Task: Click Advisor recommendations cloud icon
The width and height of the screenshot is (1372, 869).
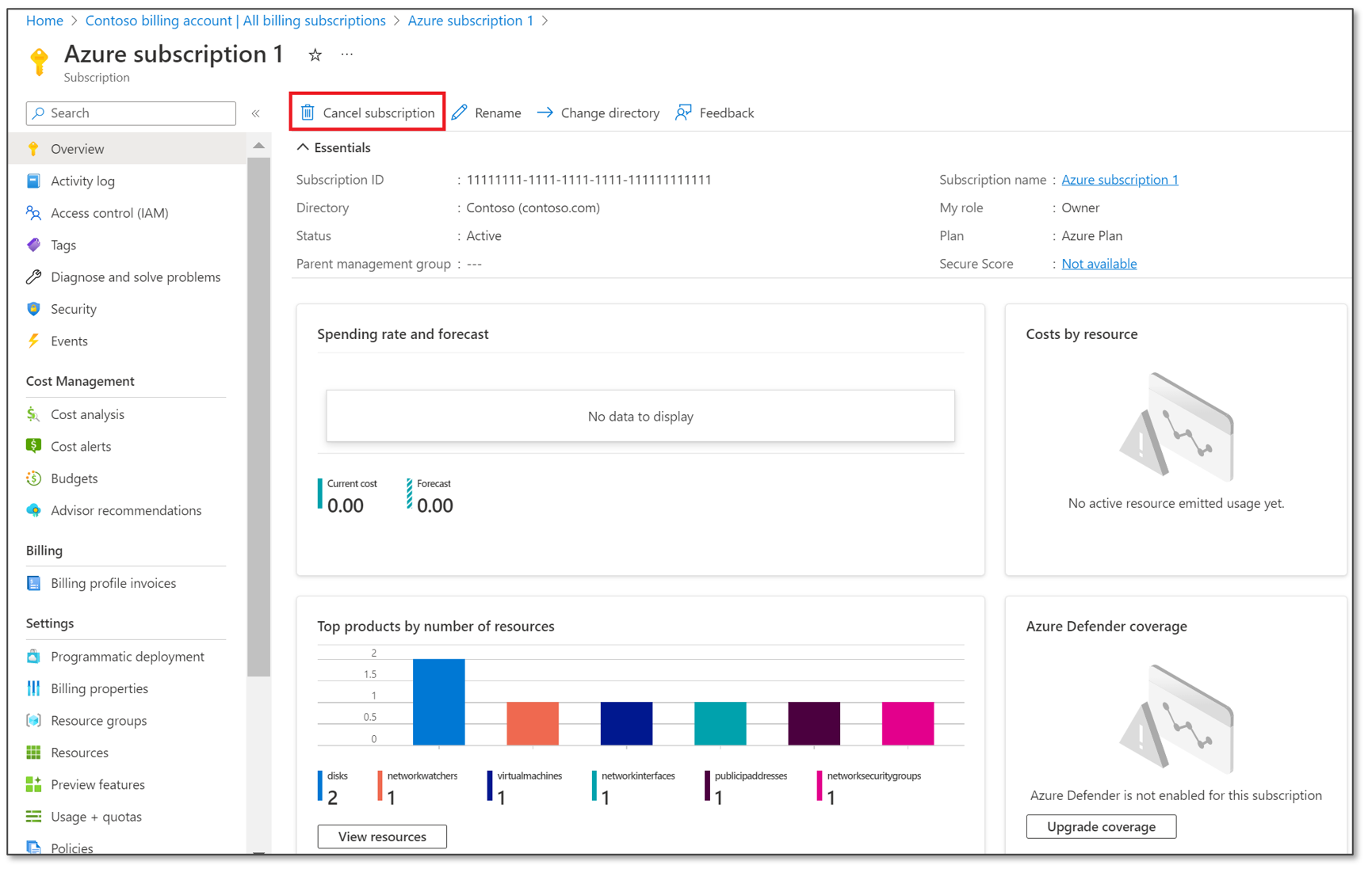Action: pyautogui.click(x=33, y=510)
